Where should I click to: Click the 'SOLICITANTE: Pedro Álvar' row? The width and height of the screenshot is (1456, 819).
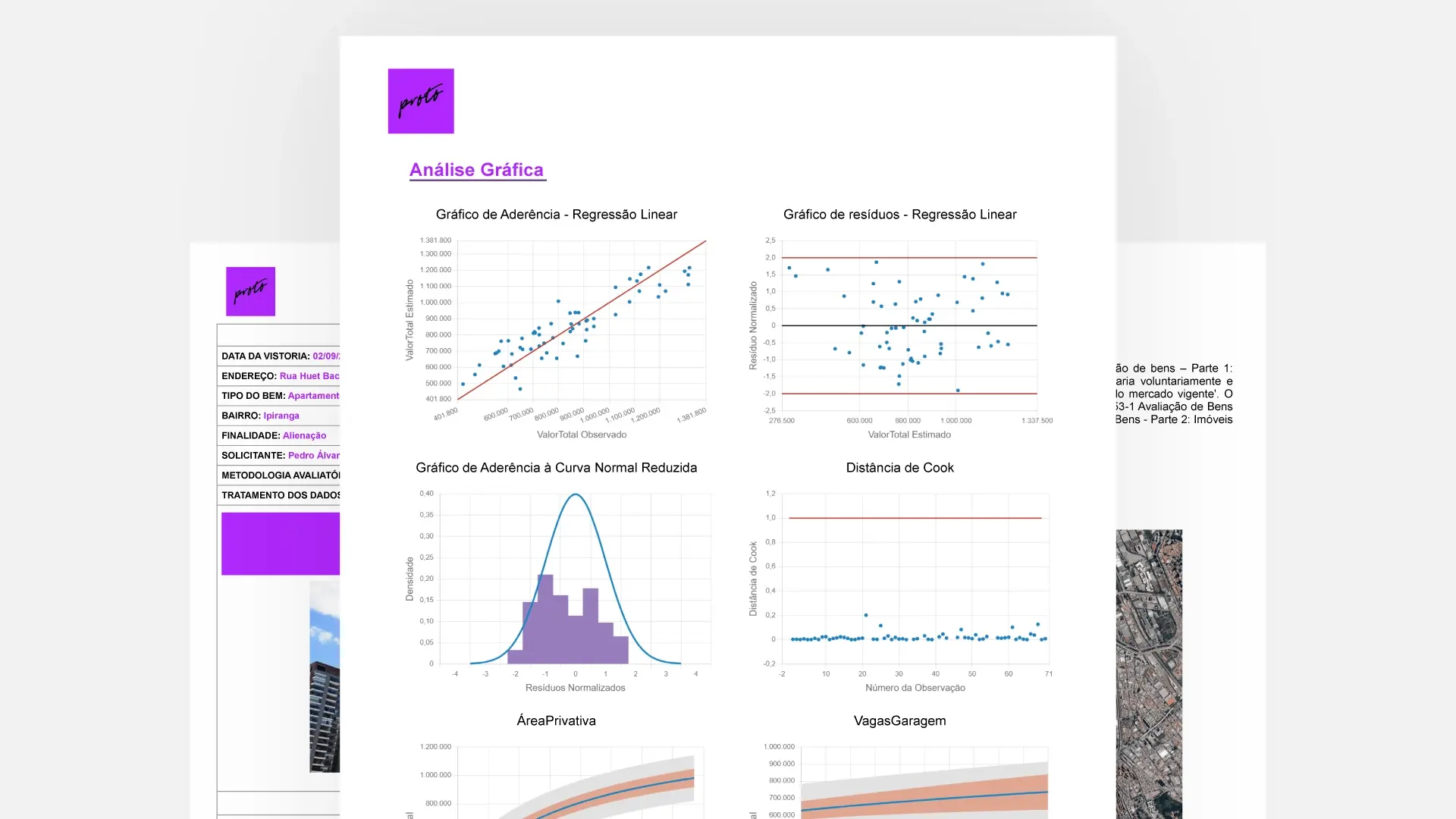pos(279,455)
